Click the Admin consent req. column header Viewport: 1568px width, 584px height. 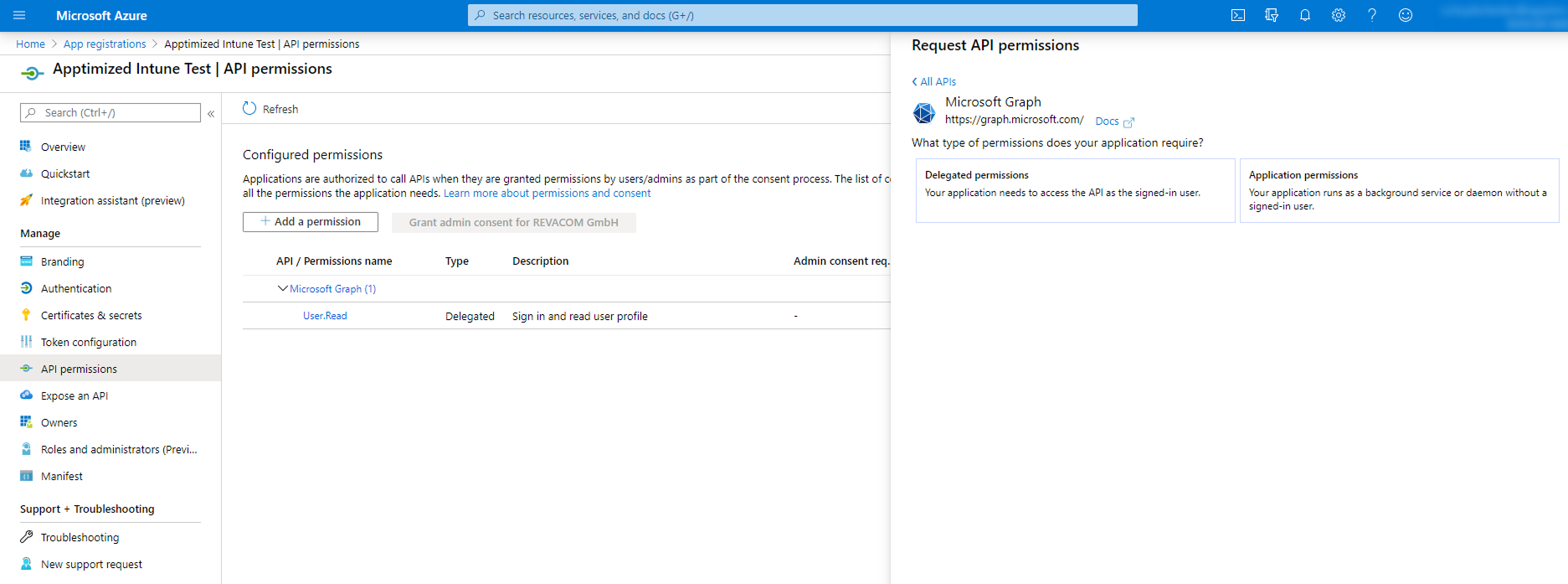(841, 261)
